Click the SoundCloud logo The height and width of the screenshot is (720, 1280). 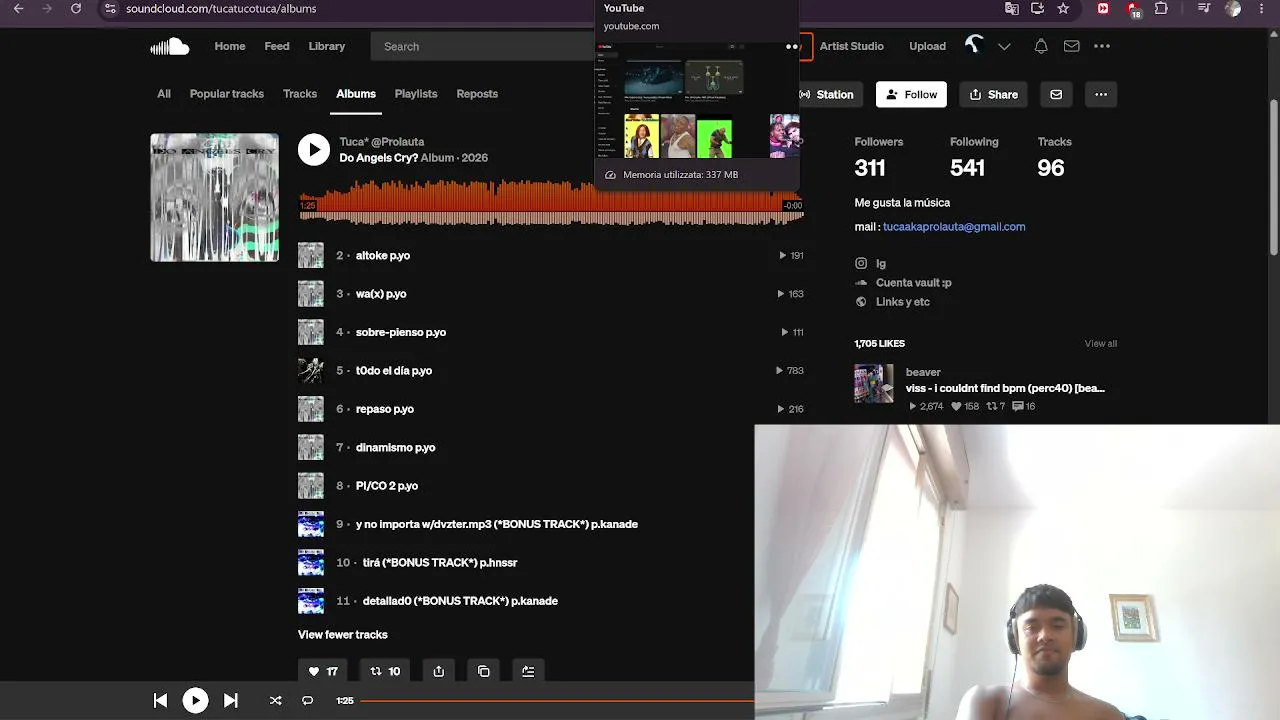(x=170, y=46)
